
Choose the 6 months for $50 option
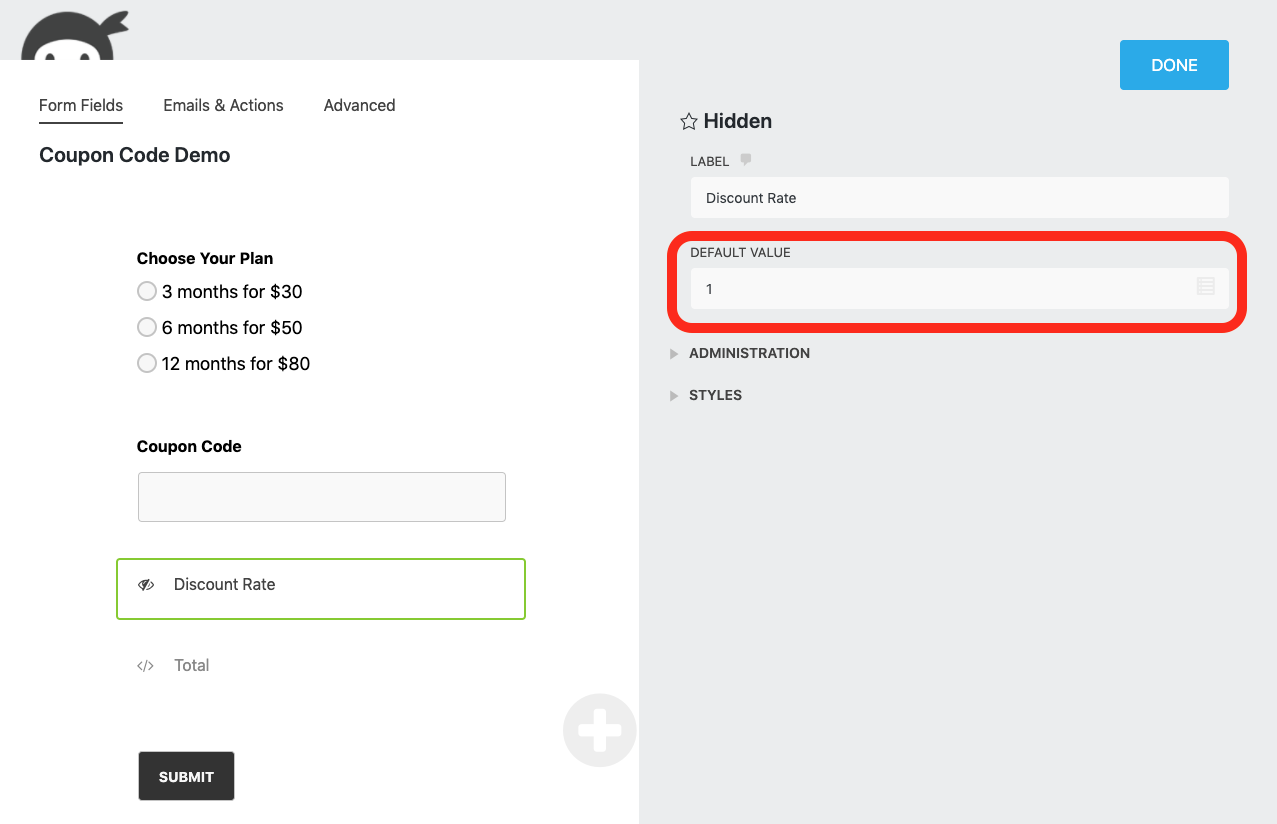coord(147,327)
